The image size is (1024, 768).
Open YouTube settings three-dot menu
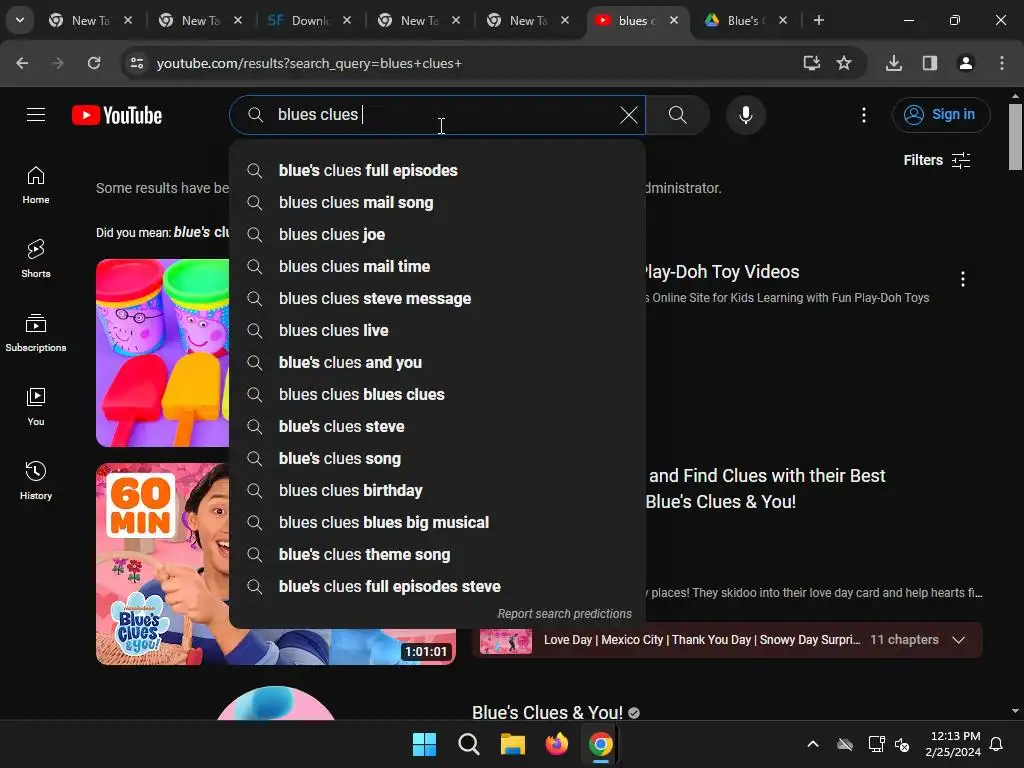(863, 115)
